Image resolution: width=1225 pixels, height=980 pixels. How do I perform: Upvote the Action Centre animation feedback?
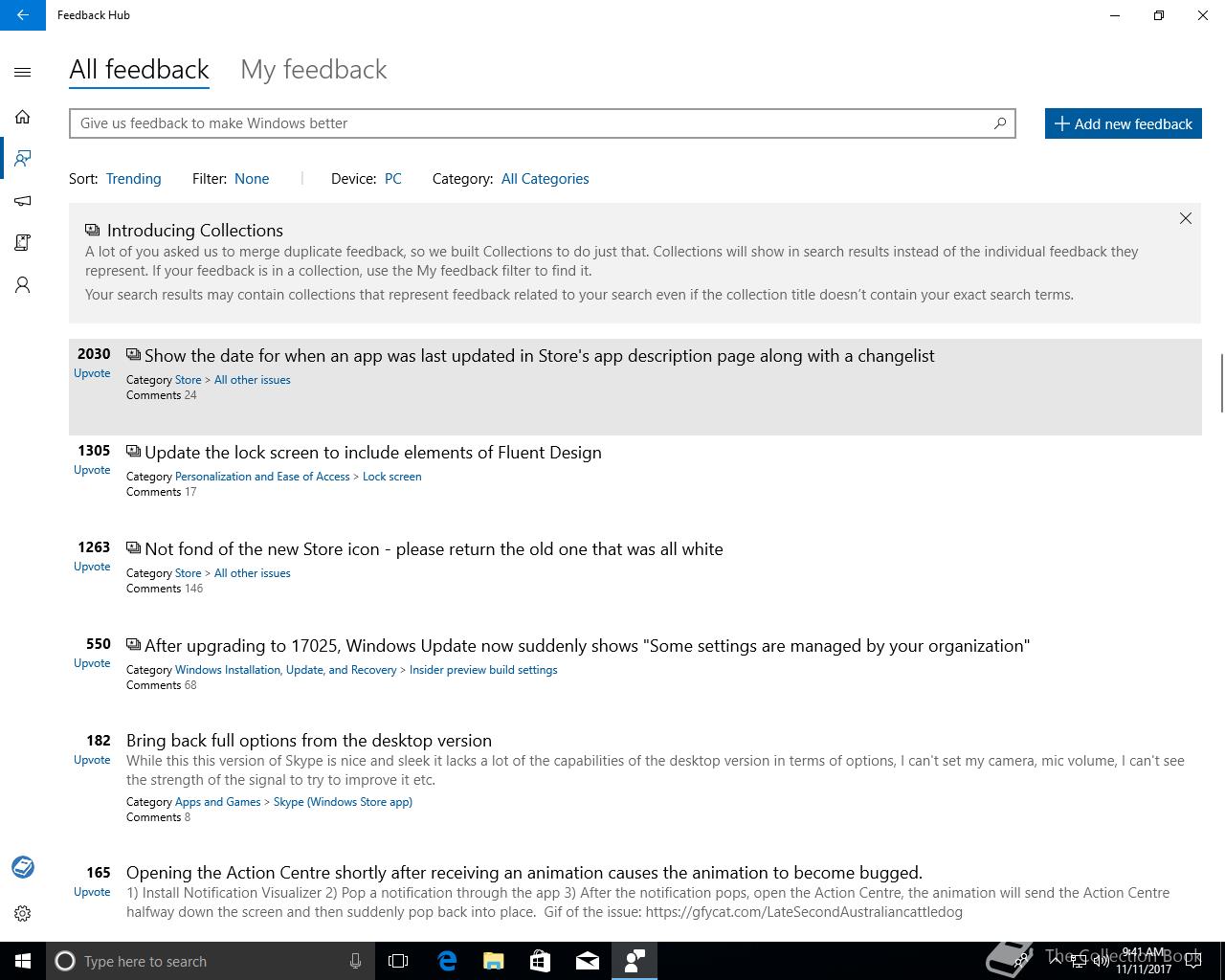click(92, 892)
